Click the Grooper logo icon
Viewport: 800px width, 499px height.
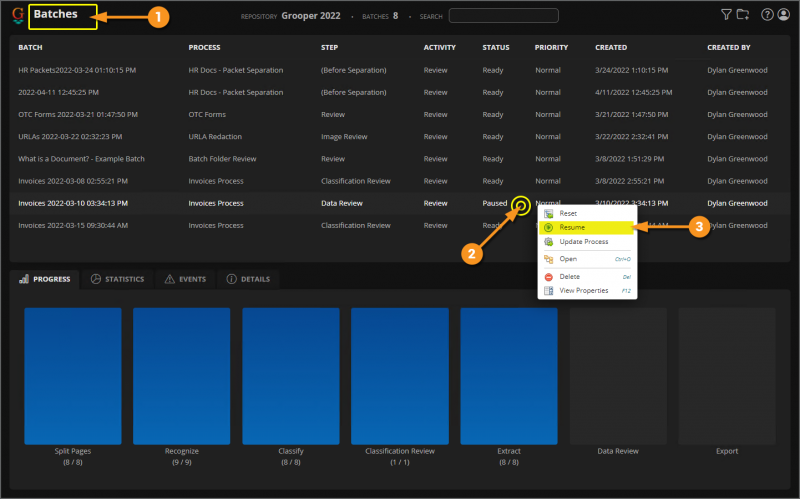pos(18,16)
